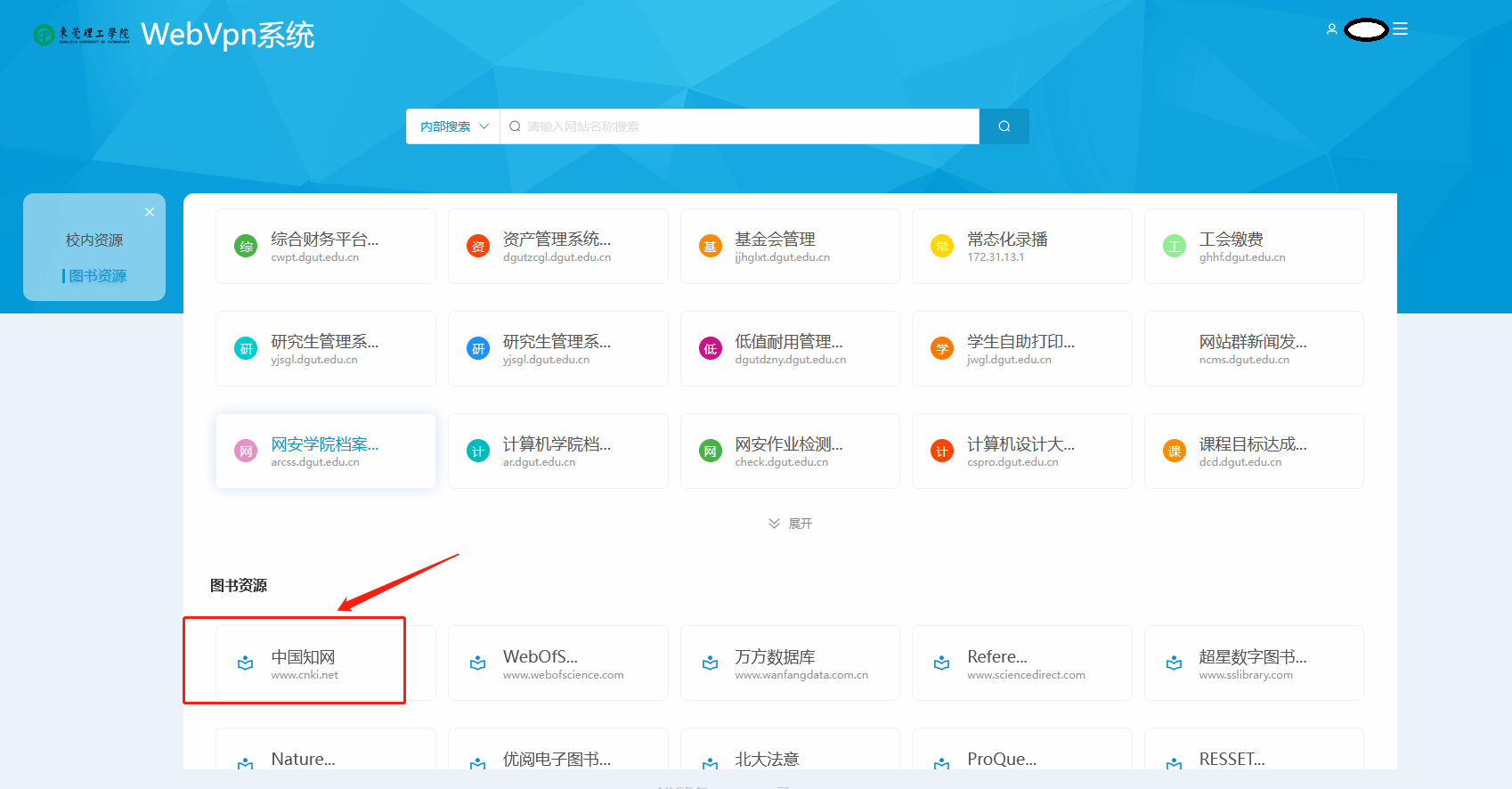Click the search magnifier button
The height and width of the screenshot is (789, 1512).
1004,126
